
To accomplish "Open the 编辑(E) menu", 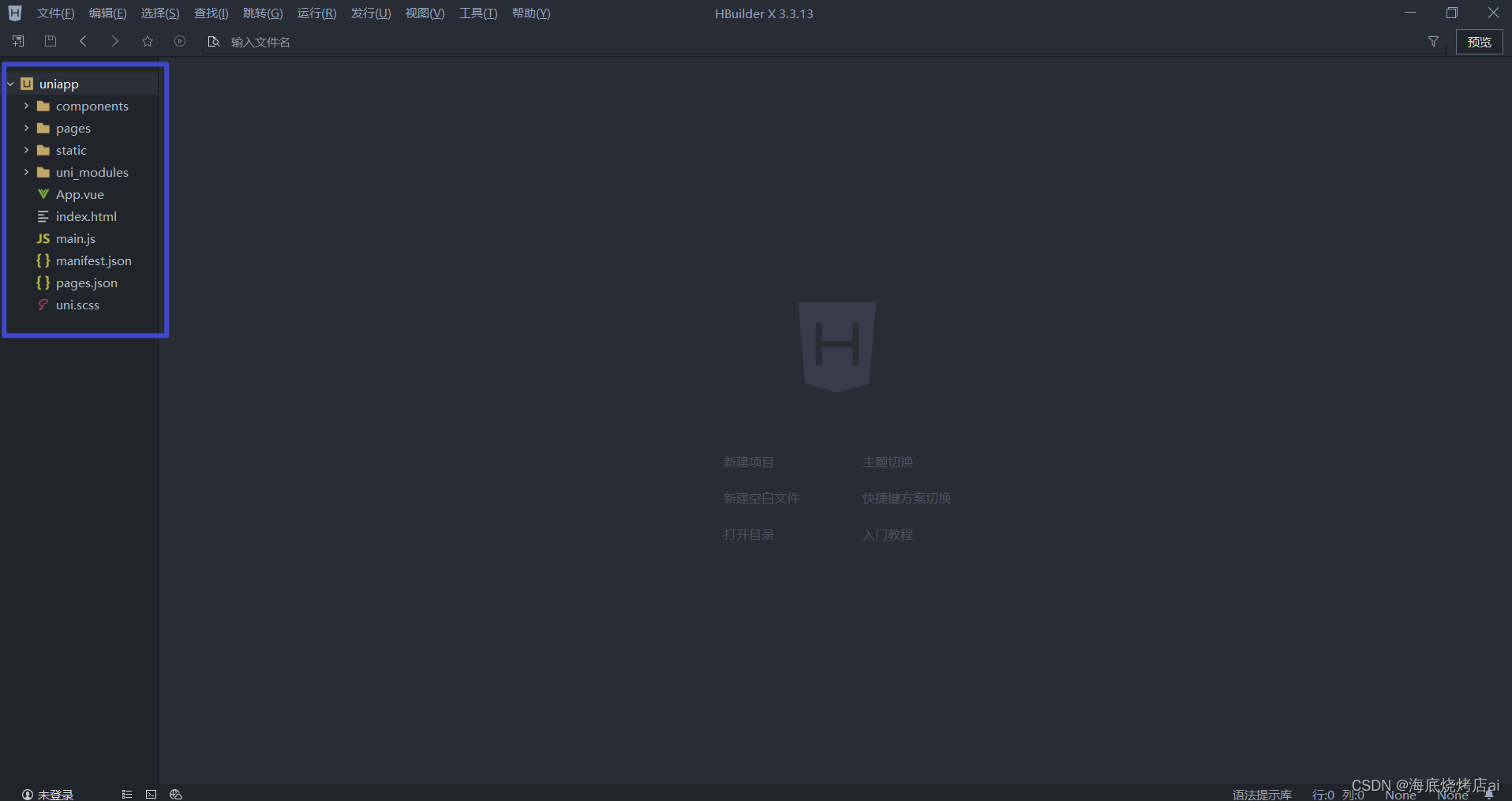I will pyautogui.click(x=107, y=13).
